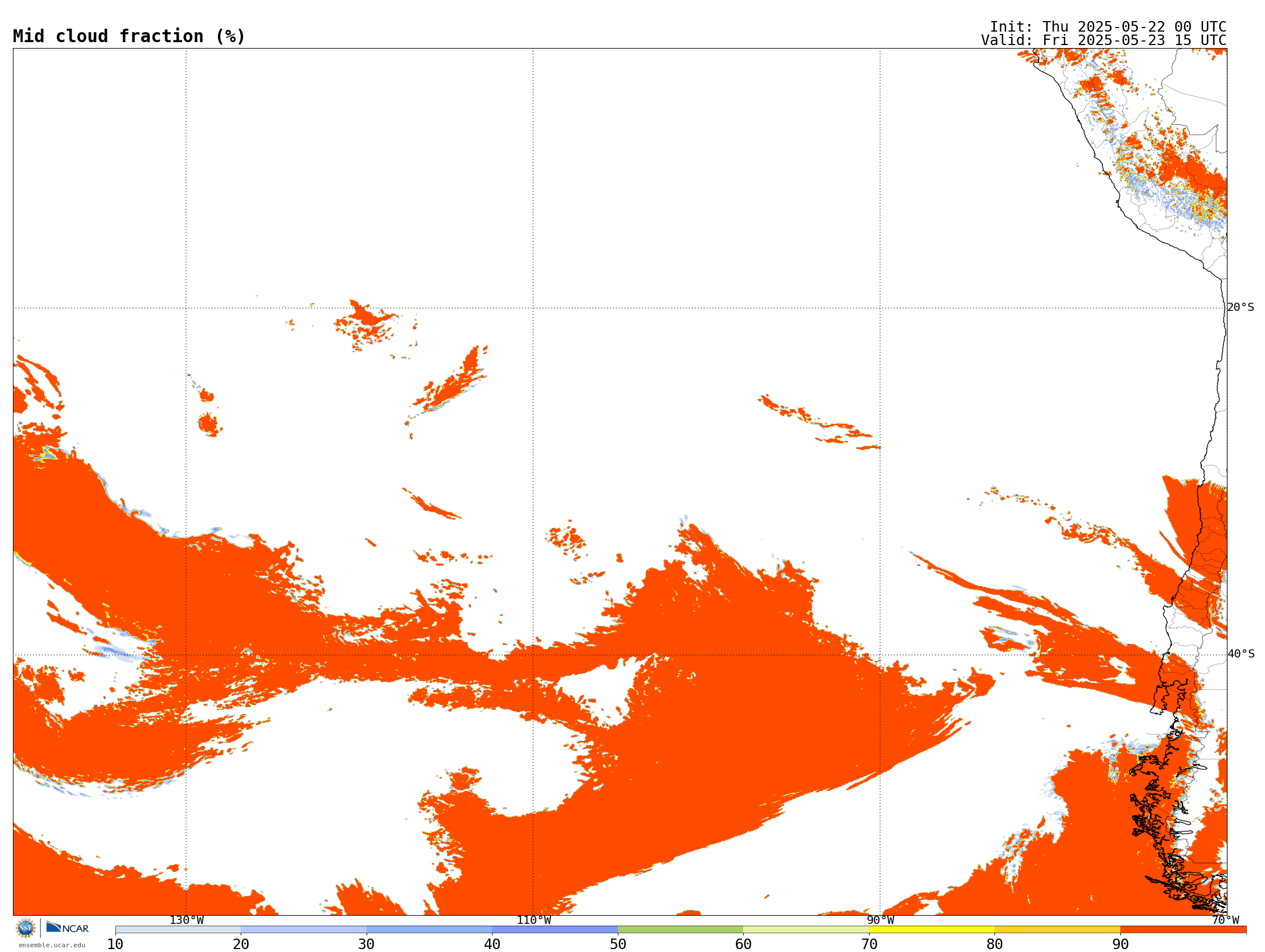
Task: Click the NSF logo icon
Action: tap(26, 928)
